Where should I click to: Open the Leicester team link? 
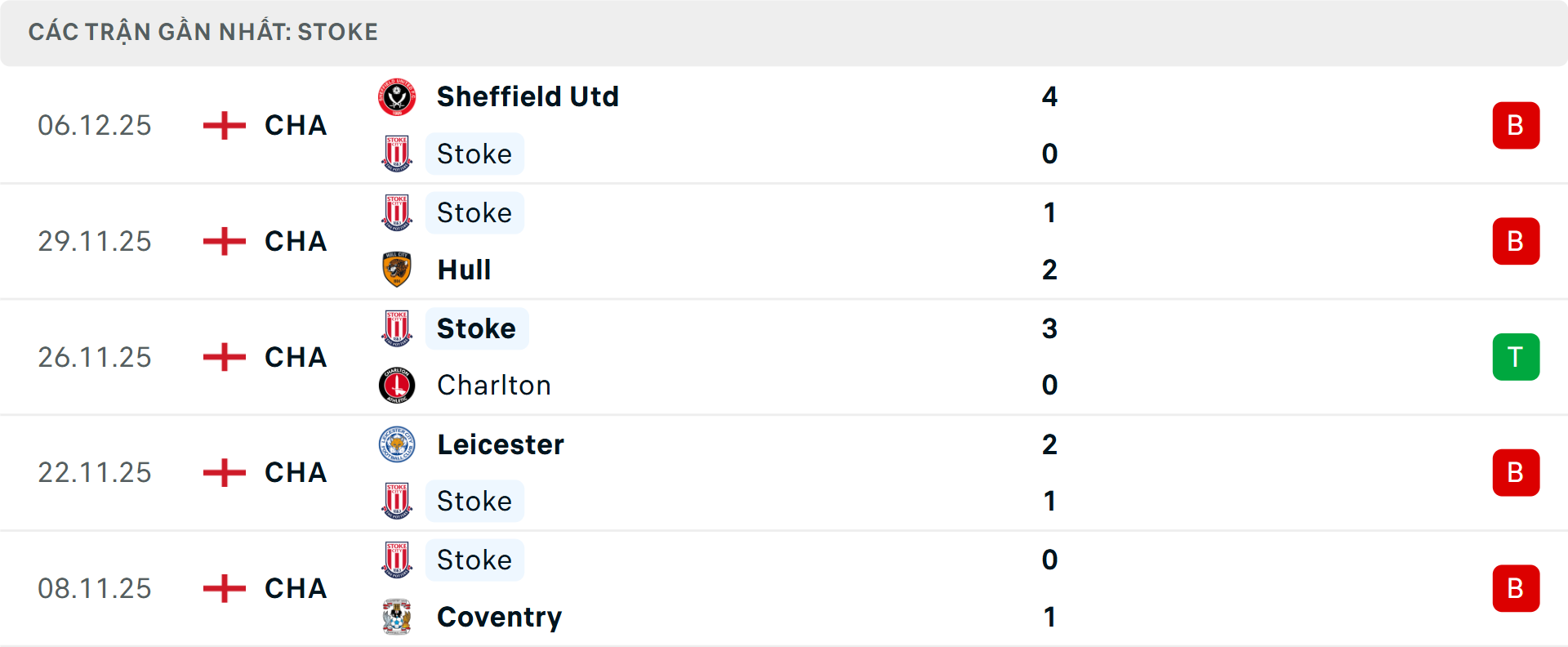(x=501, y=444)
